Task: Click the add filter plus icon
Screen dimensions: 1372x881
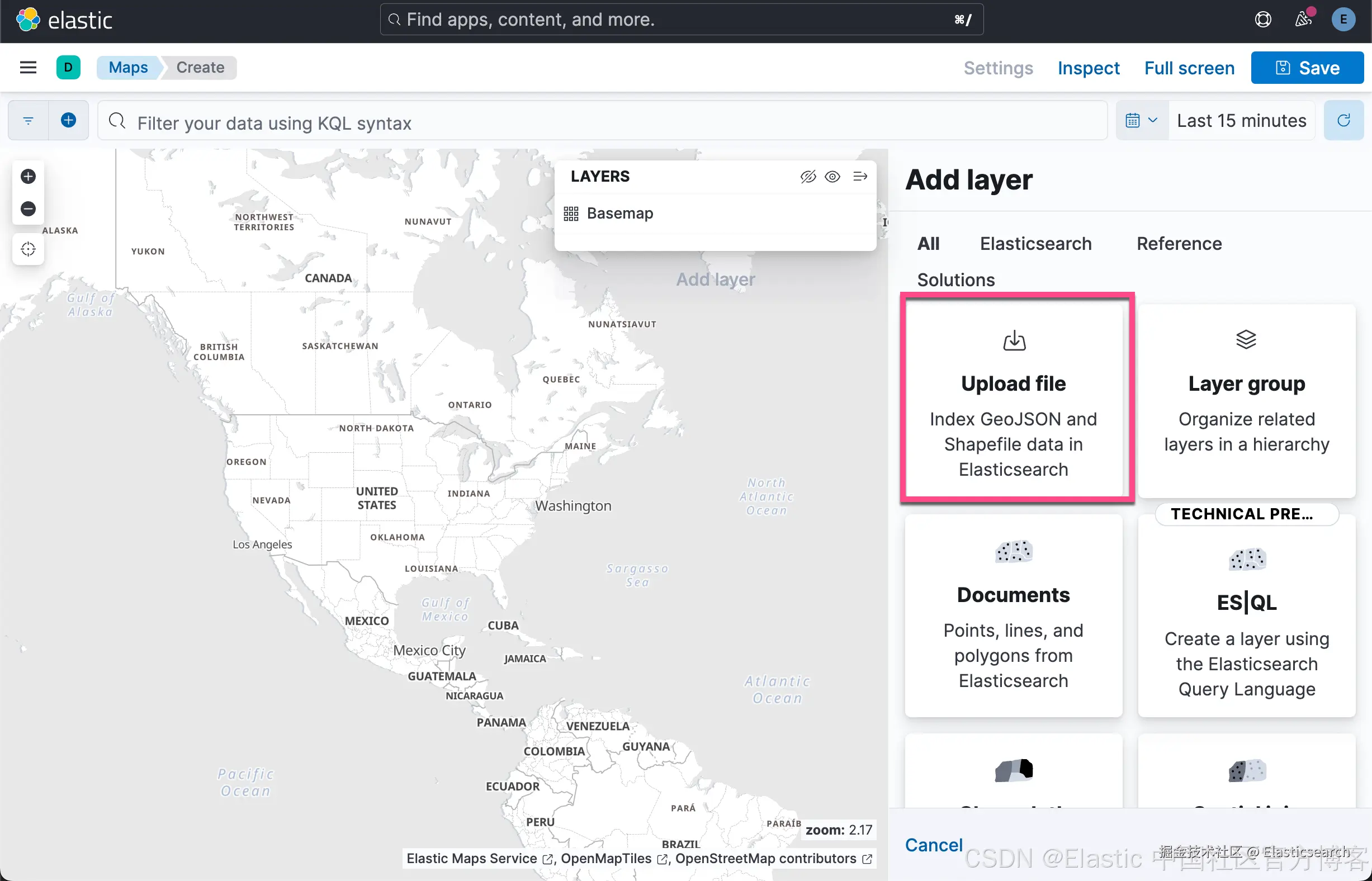Action: (x=69, y=120)
